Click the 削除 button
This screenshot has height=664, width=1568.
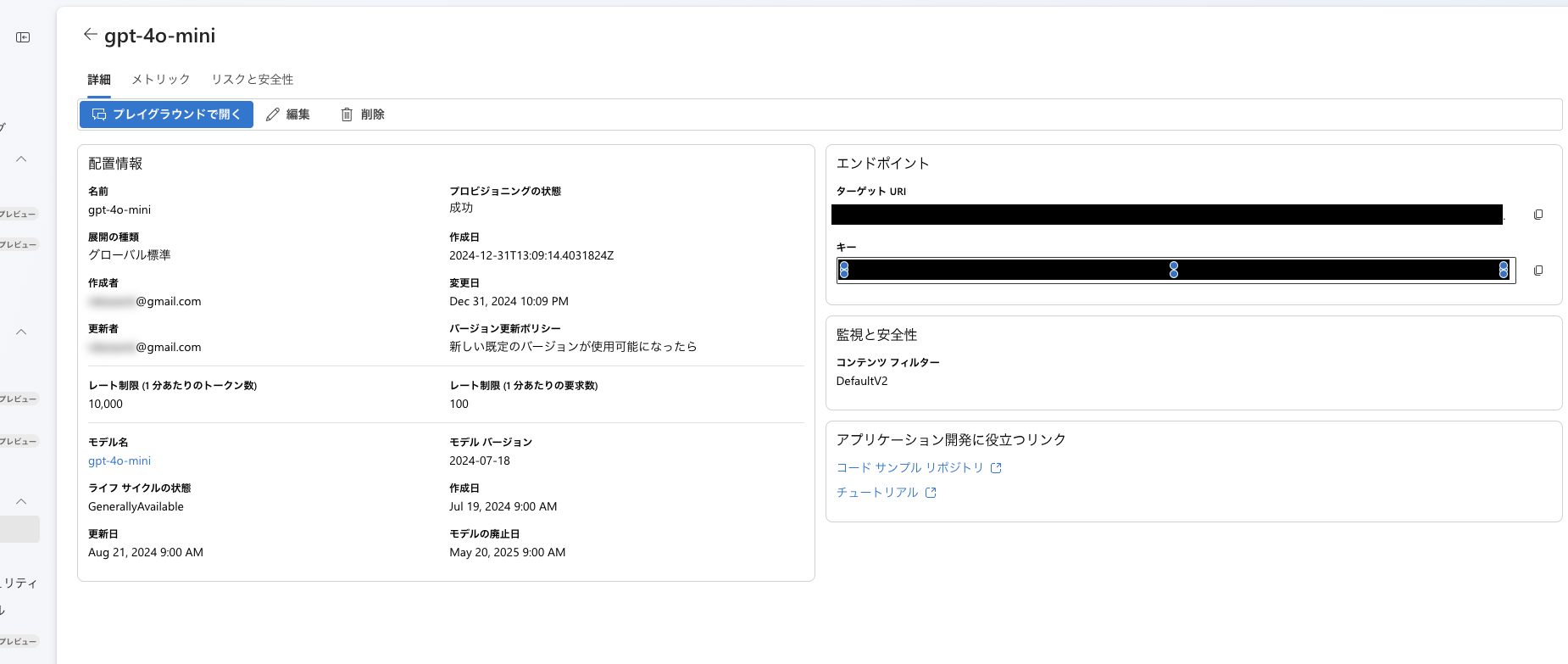pyautogui.click(x=363, y=114)
